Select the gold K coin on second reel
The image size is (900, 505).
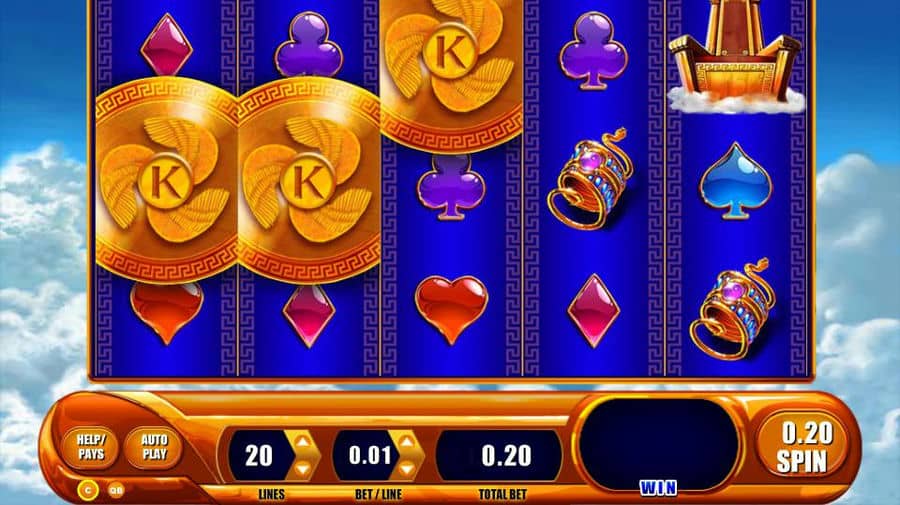pyautogui.click(x=309, y=181)
